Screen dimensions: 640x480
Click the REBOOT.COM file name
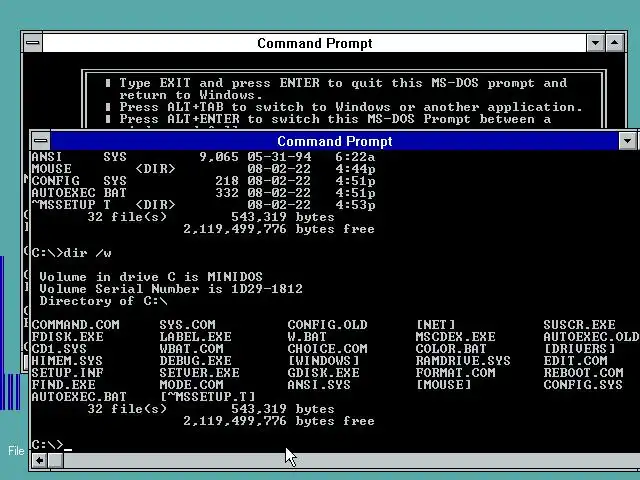[x=584, y=373]
